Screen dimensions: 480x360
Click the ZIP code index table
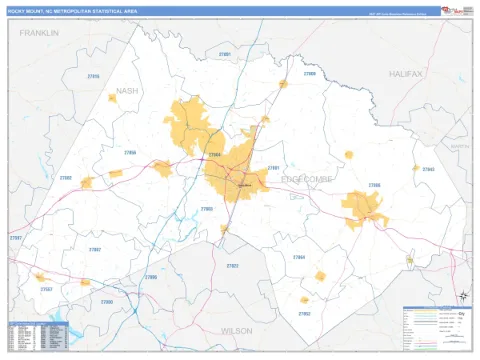point(38,336)
